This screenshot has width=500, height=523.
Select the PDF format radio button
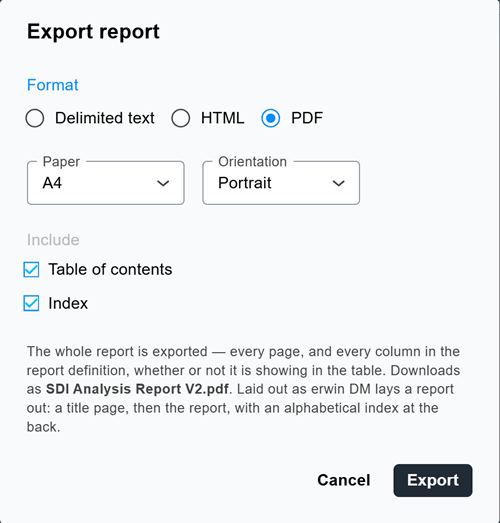[271, 118]
